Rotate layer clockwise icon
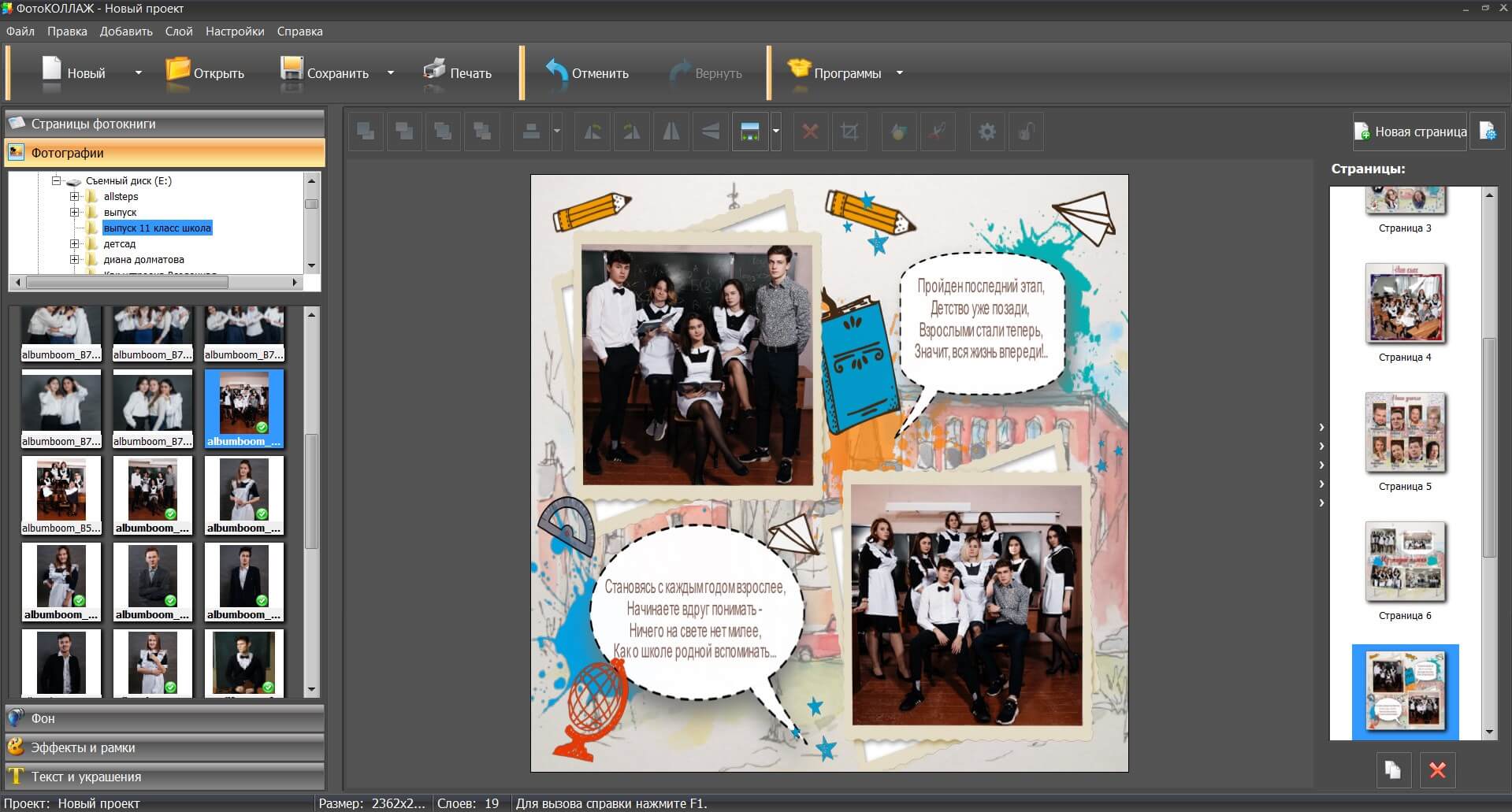 (632, 132)
